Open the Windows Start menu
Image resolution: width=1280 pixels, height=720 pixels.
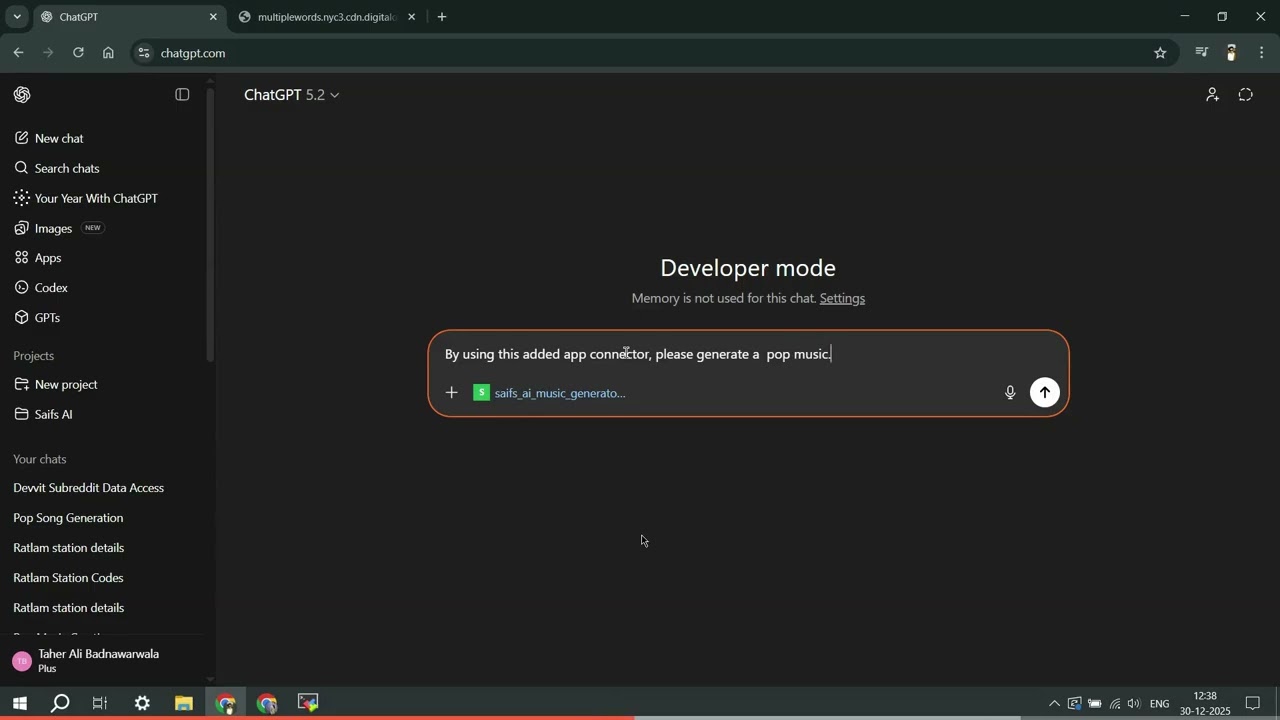tap(19, 704)
